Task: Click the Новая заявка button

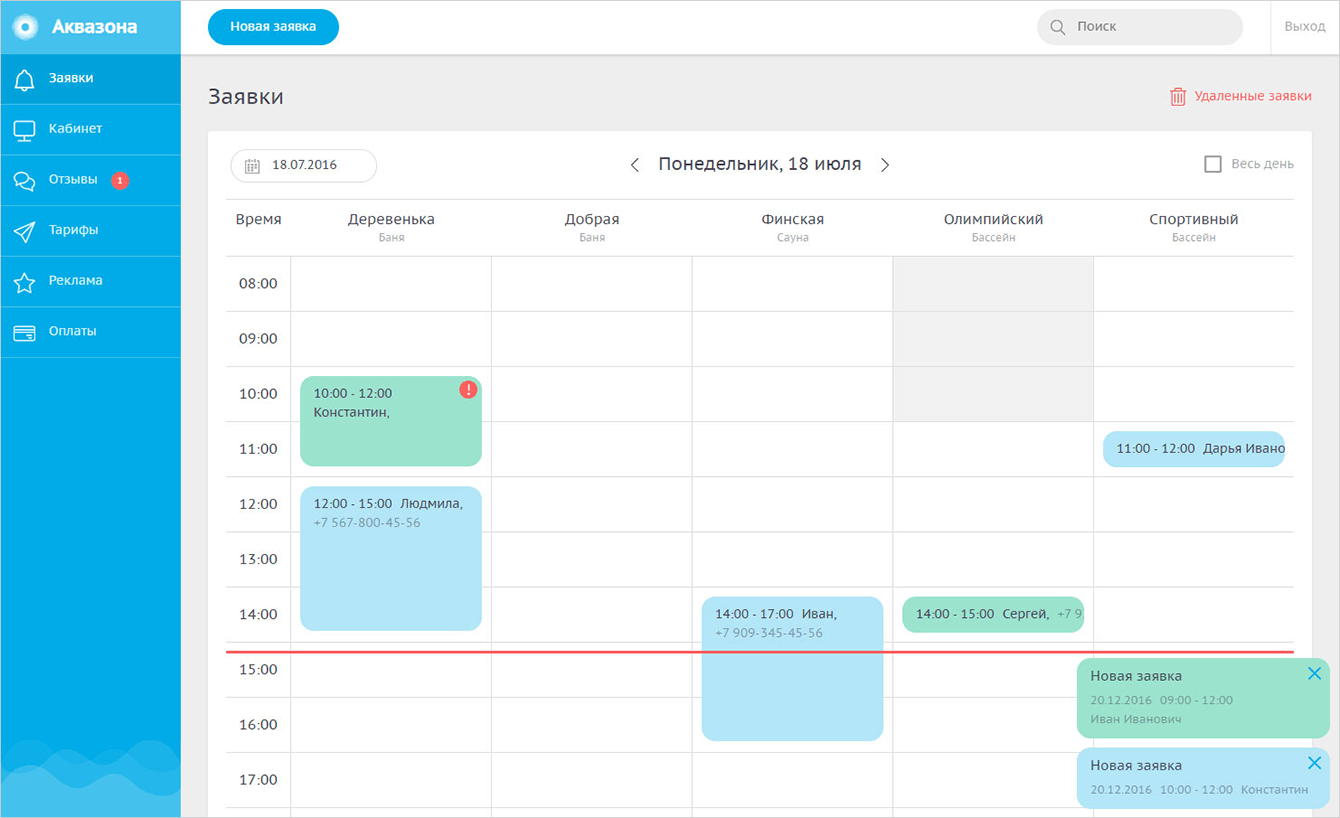Action: pyautogui.click(x=273, y=27)
